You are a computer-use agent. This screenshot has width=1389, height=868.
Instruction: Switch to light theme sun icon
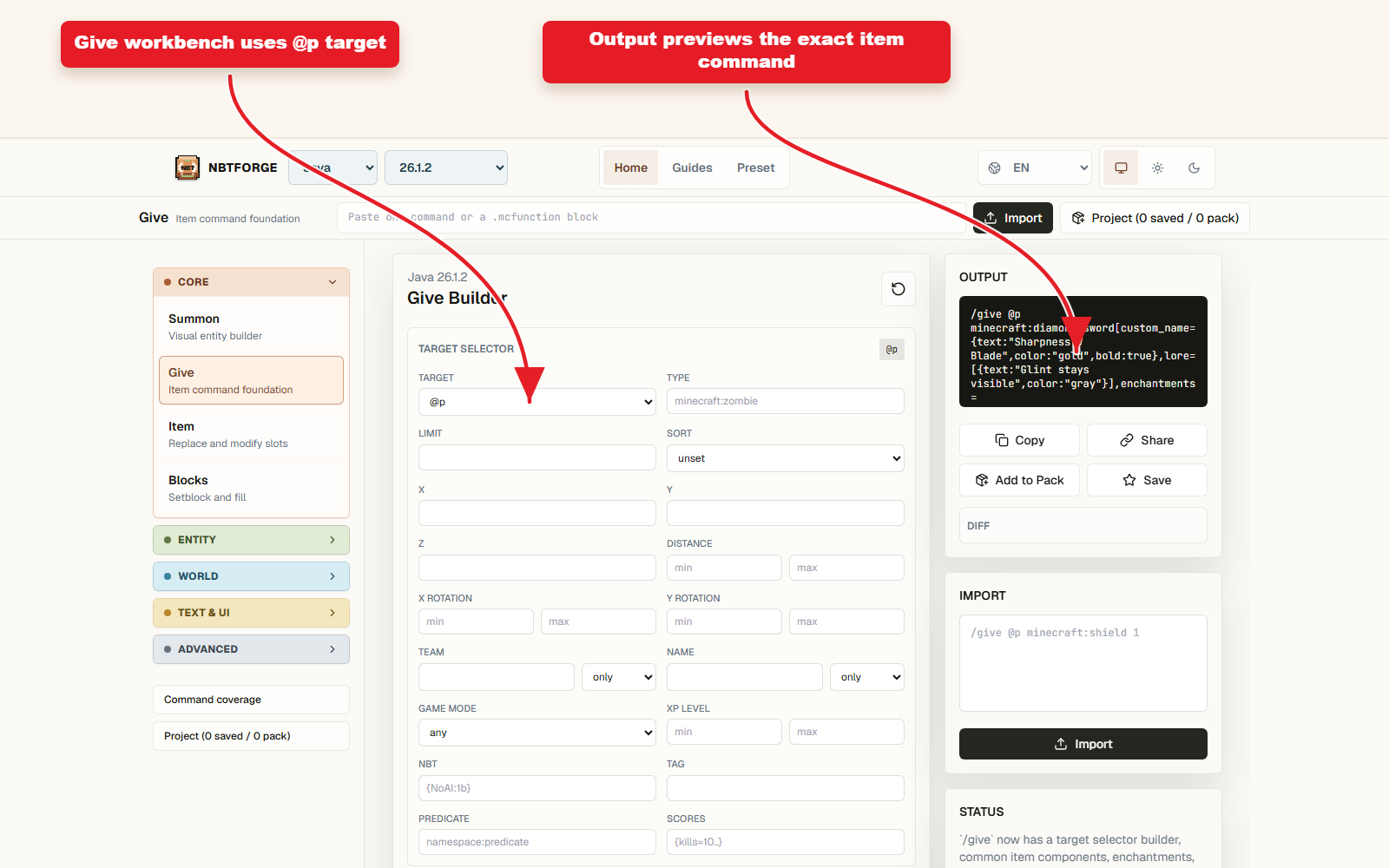tap(1157, 168)
